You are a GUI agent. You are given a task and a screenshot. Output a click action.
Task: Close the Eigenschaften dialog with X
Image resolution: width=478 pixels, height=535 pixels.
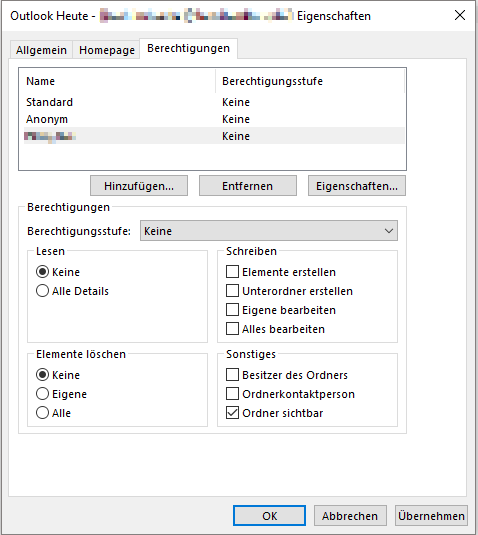[460, 15]
